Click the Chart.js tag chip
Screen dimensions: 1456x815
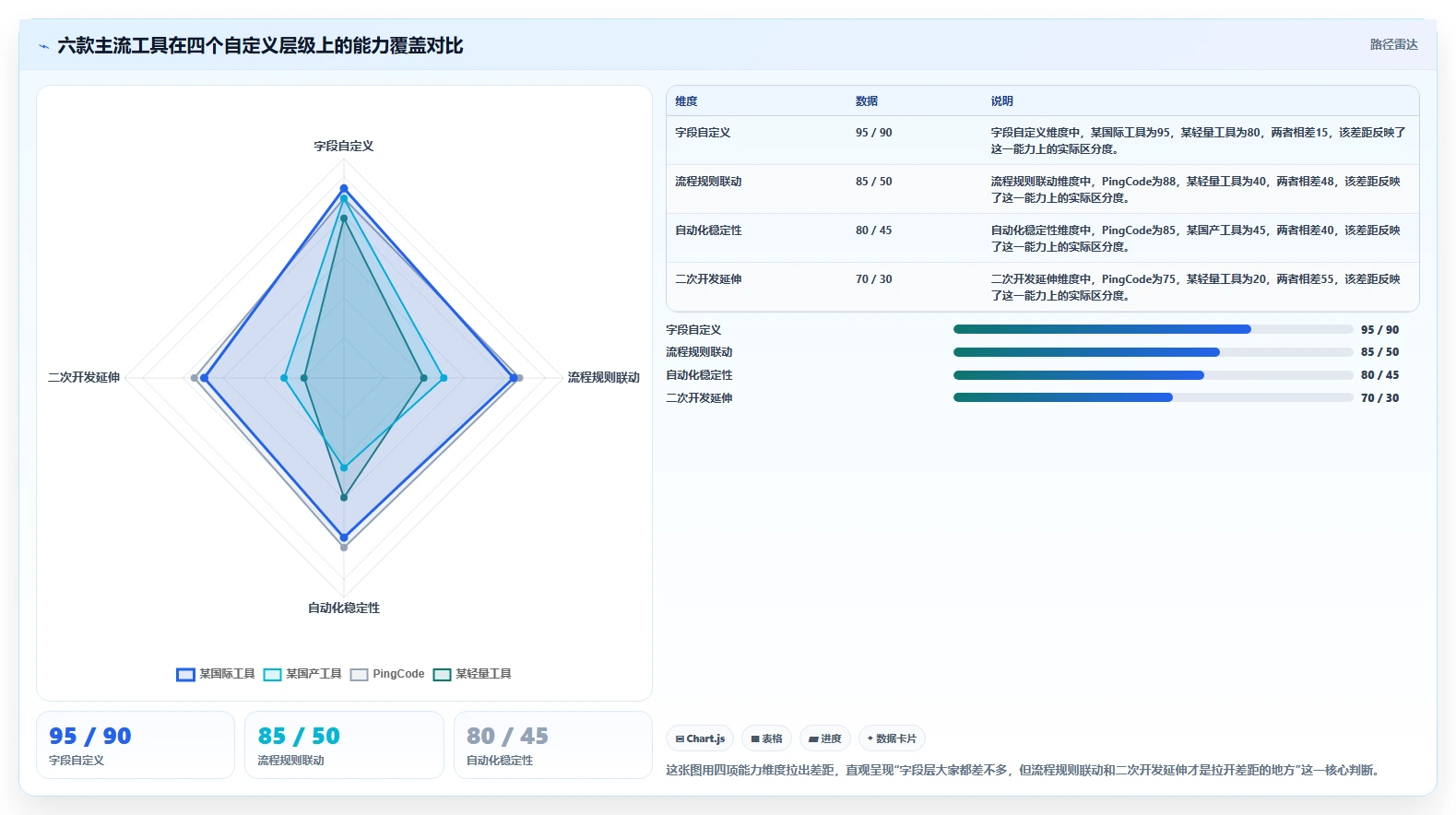tap(700, 738)
